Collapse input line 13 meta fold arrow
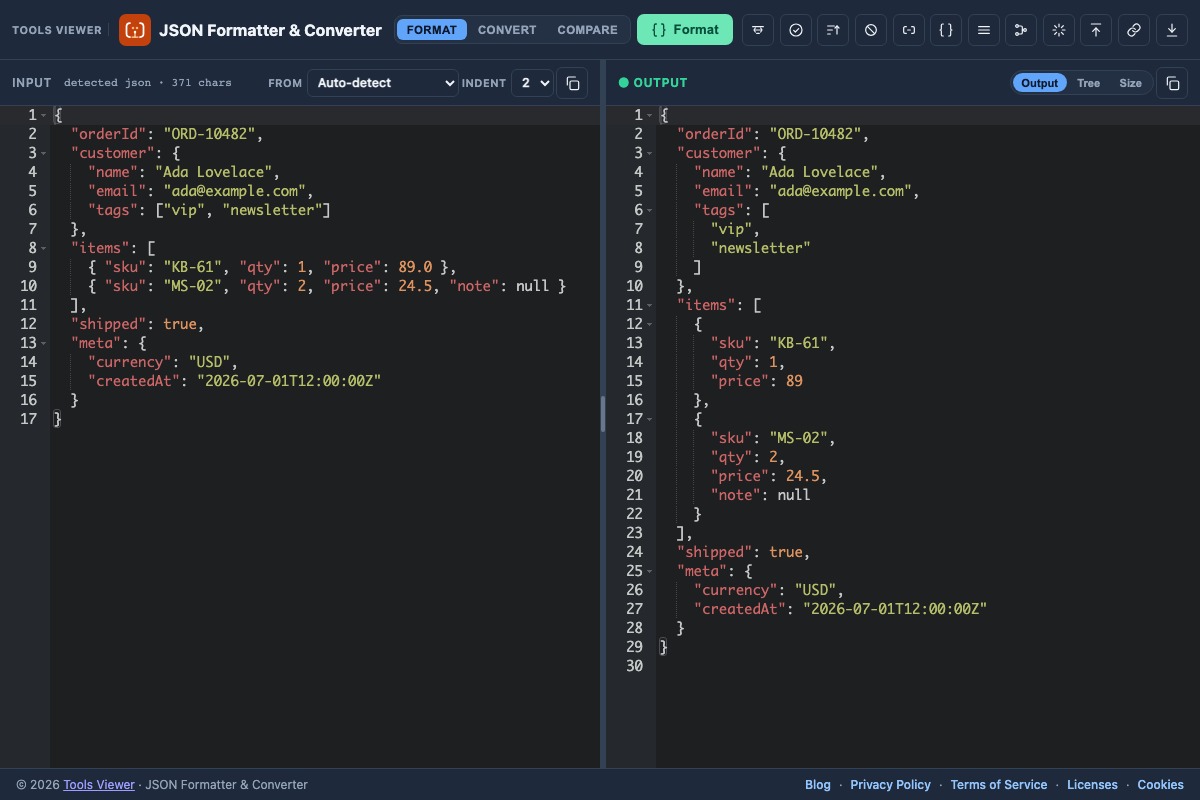 (44, 343)
